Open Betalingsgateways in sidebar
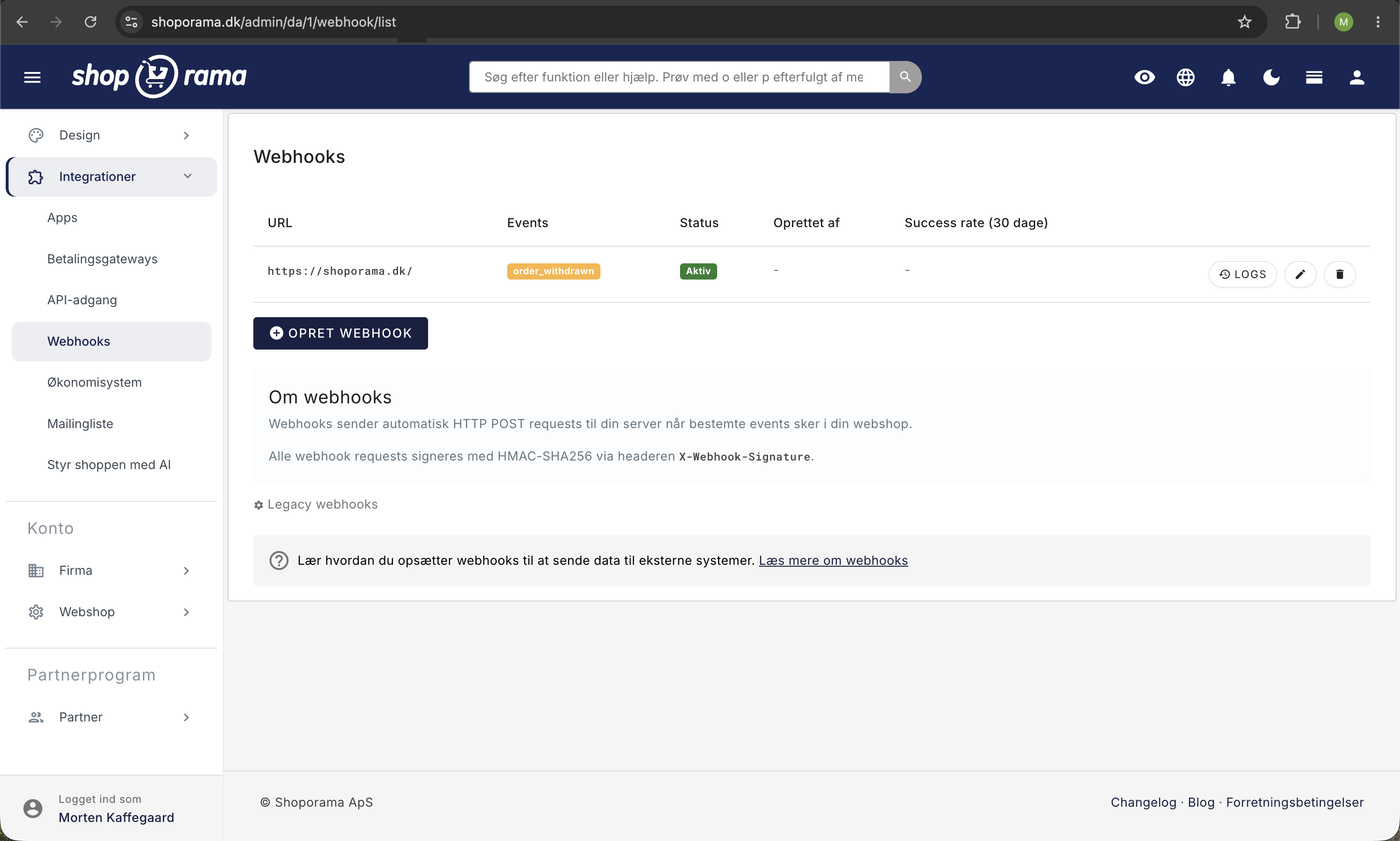The image size is (1400, 841). point(102,259)
